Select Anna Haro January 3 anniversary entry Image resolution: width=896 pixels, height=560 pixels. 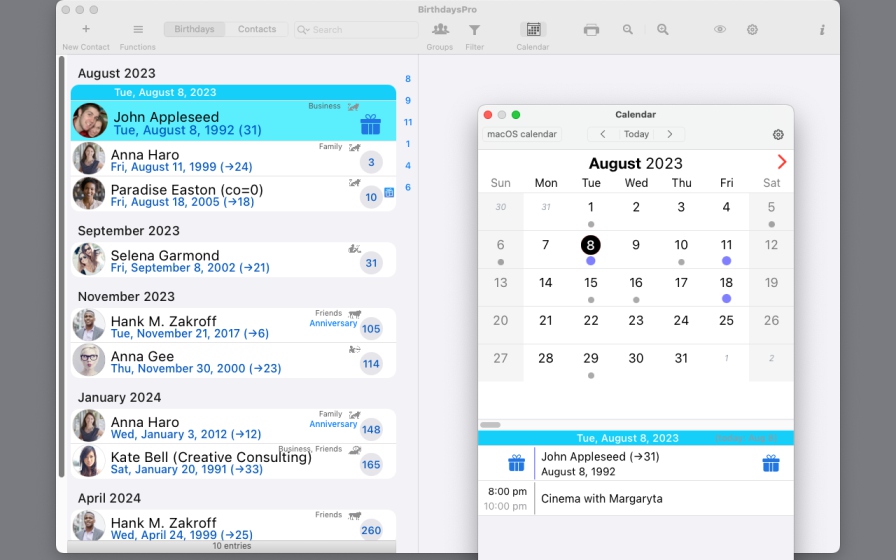point(233,426)
